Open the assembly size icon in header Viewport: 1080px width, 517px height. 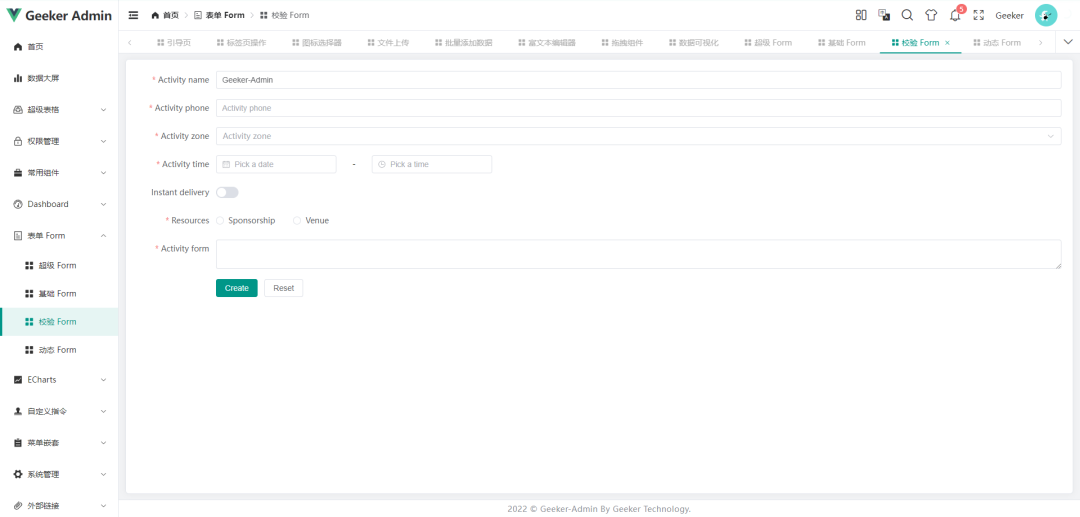click(x=861, y=15)
